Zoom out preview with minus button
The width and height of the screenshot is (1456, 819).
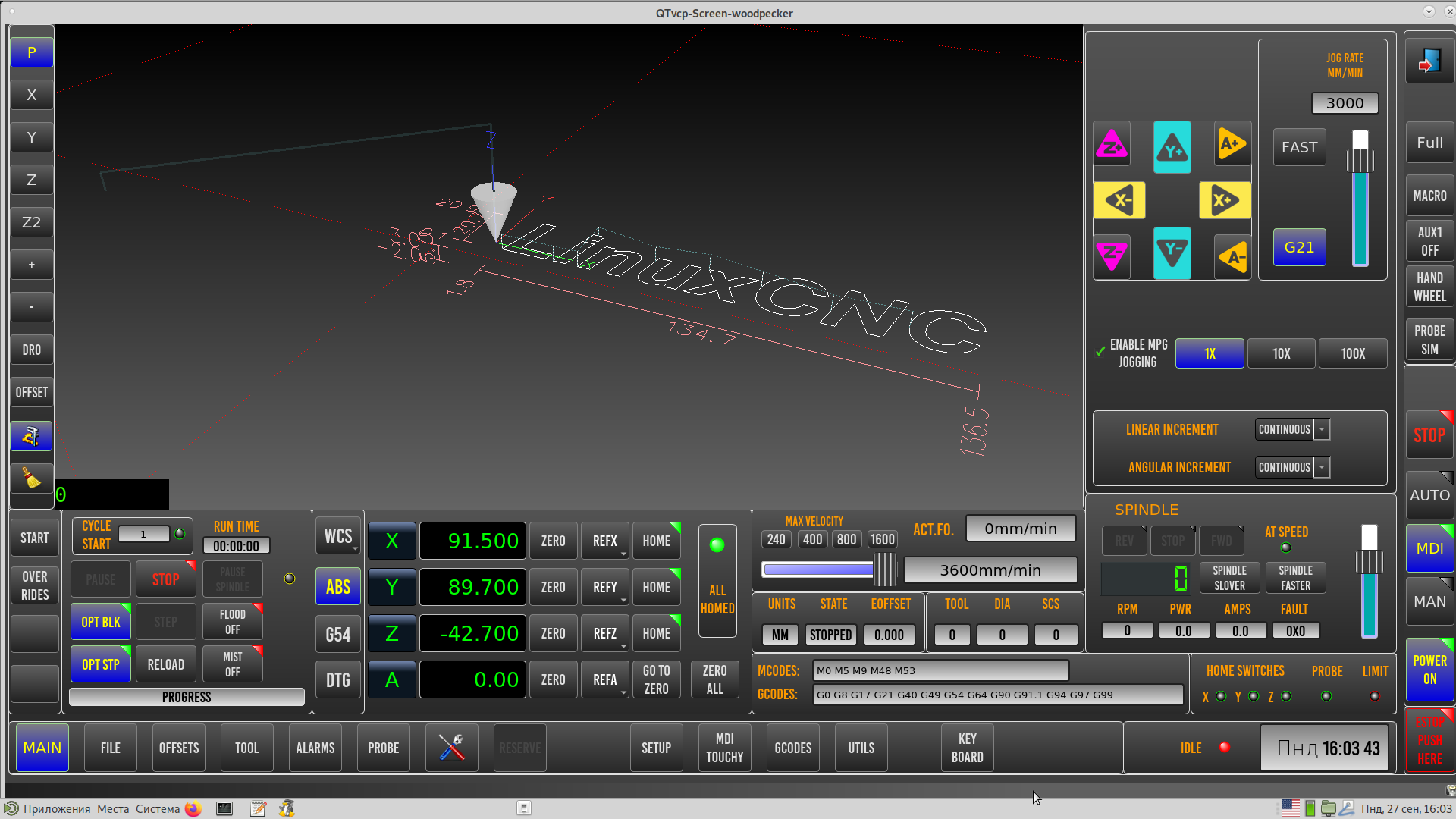[32, 307]
